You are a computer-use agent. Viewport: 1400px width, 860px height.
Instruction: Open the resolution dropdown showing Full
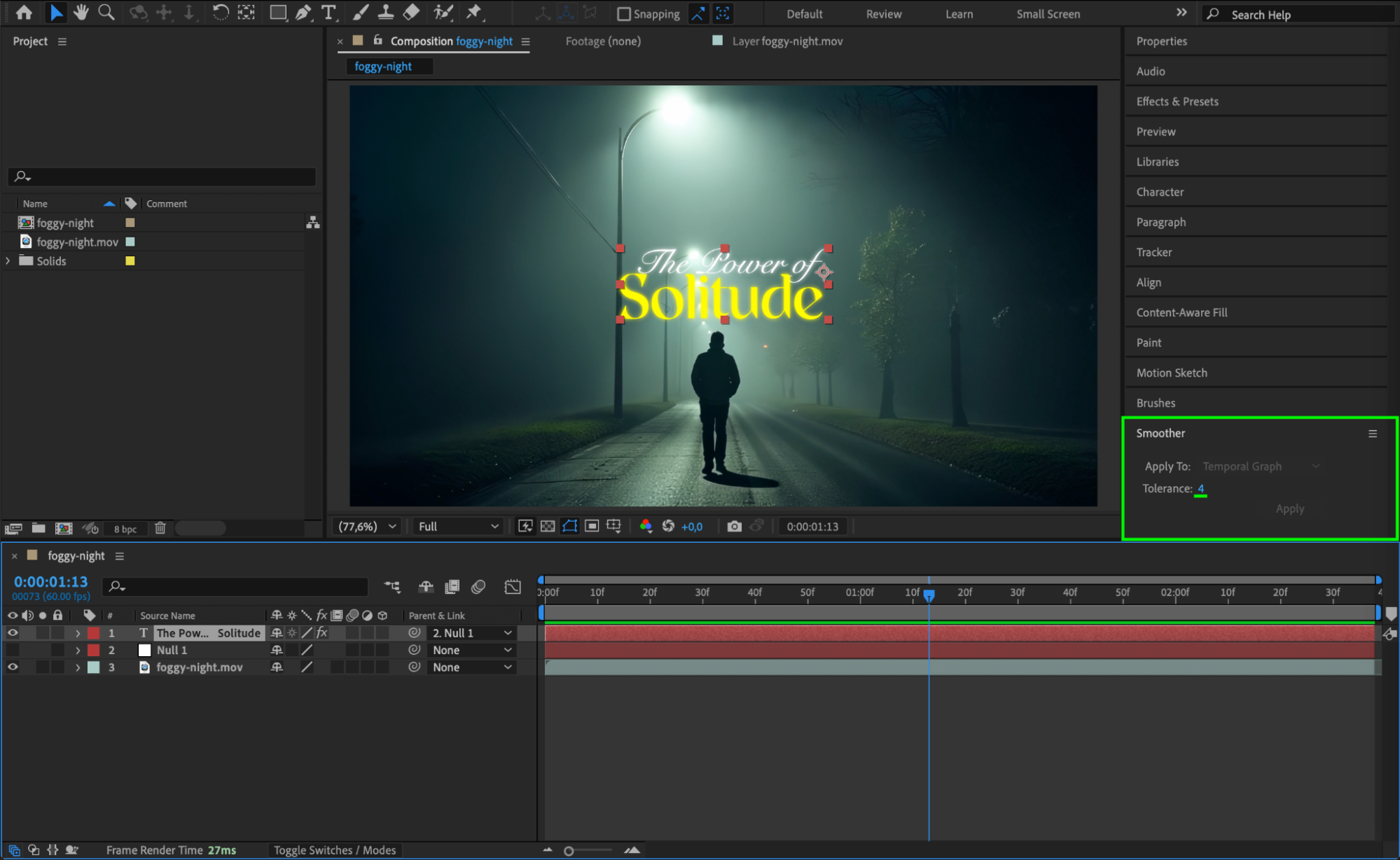pyautogui.click(x=458, y=526)
